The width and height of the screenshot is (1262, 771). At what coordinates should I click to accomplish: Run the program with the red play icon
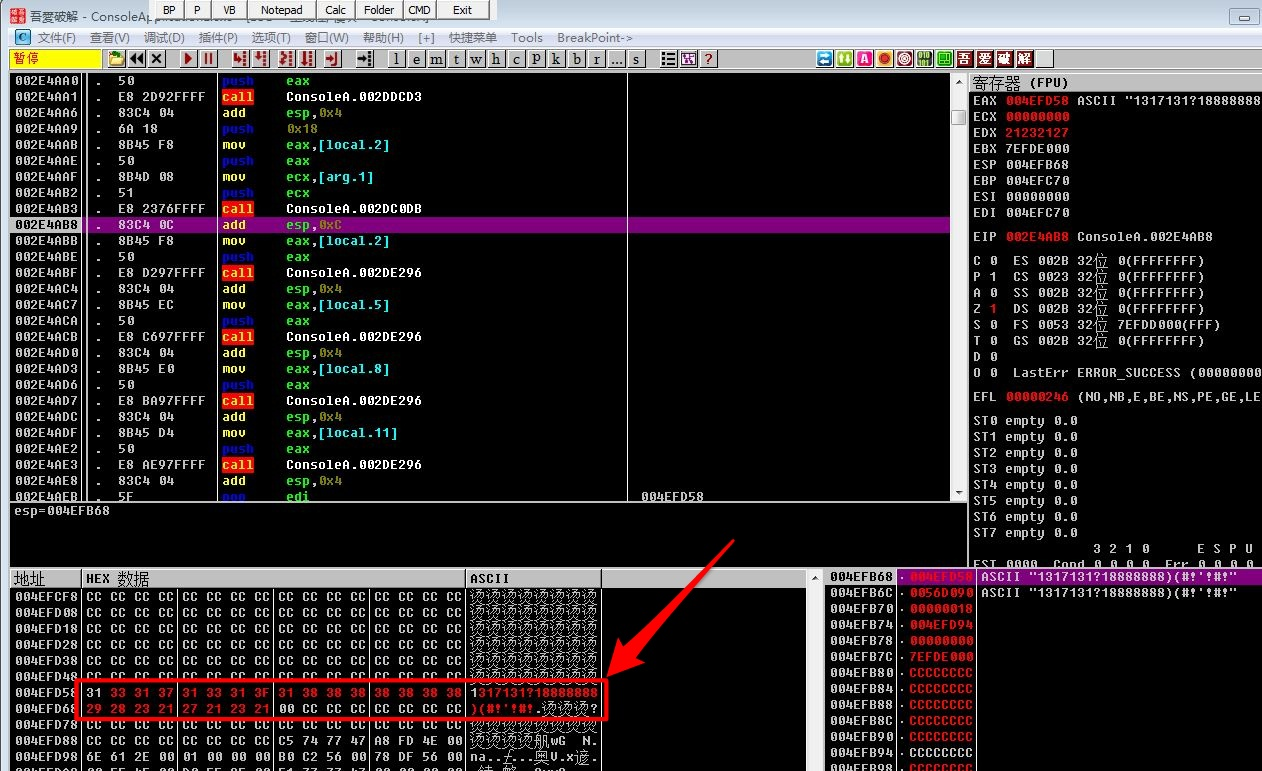pyautogui.click(x=188, y=59)
